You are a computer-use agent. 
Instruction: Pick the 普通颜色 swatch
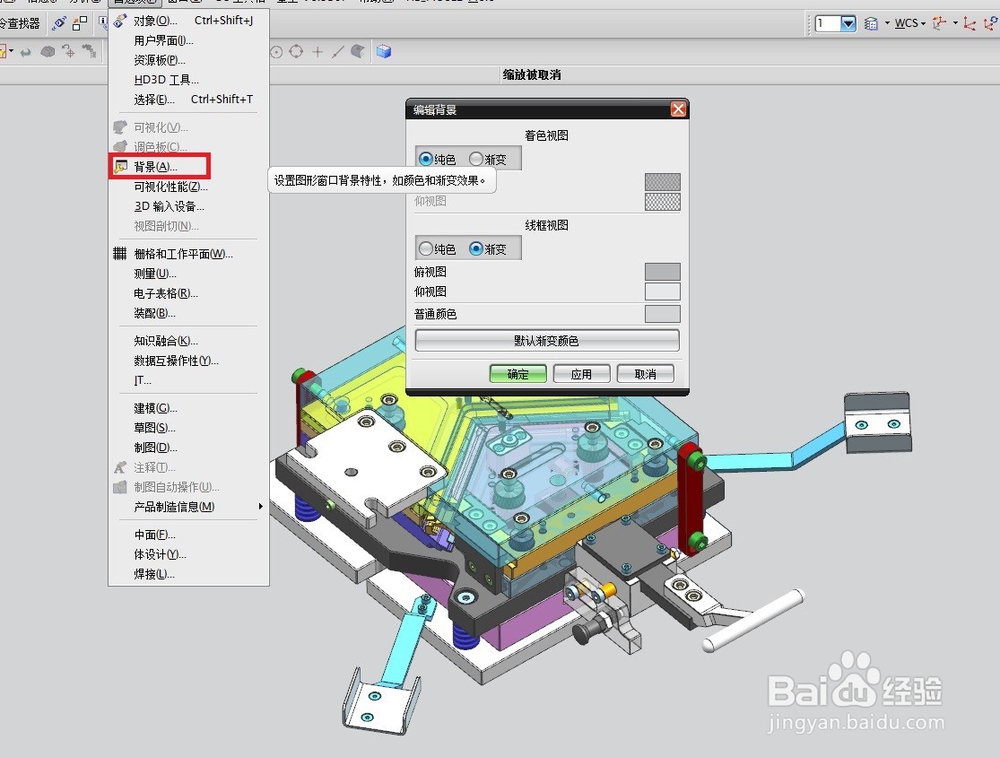[663, 314]
